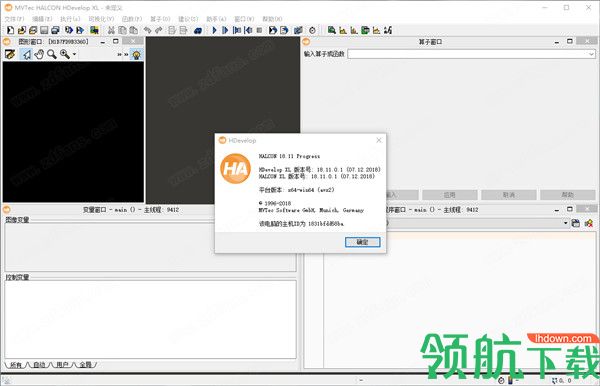Toggle the light bulb icon in graphics window
Image resolution: width=600 pixels, height=386 pixels.
[x=136, y=55]
